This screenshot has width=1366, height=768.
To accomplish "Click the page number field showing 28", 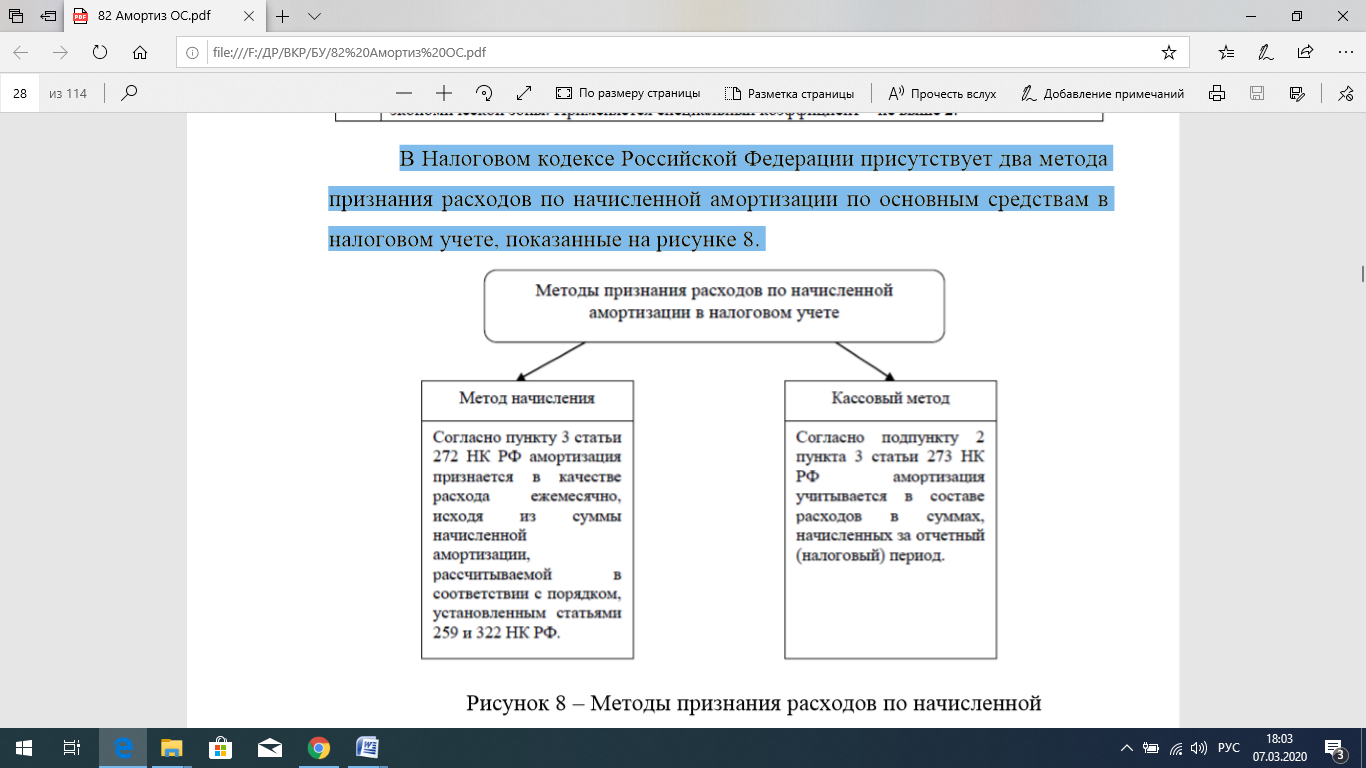I will (x=20, y=93).
